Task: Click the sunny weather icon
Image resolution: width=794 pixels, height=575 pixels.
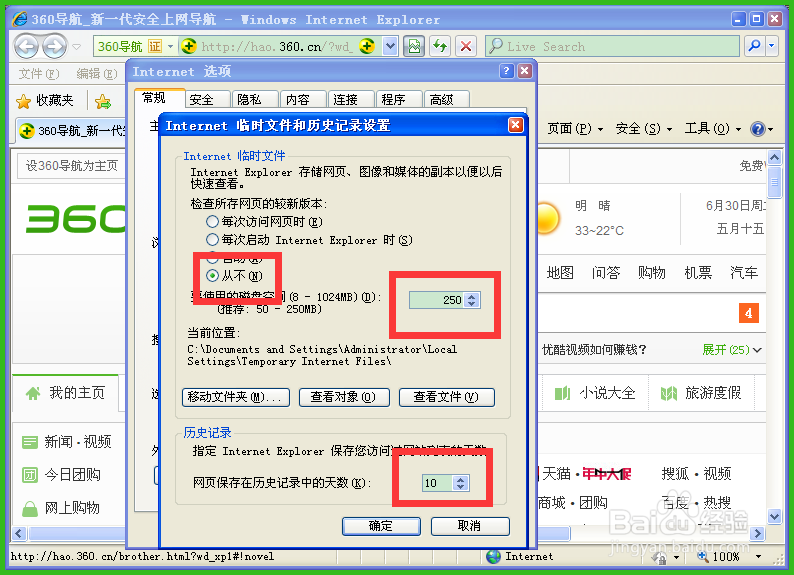Action: pos(546,219)
